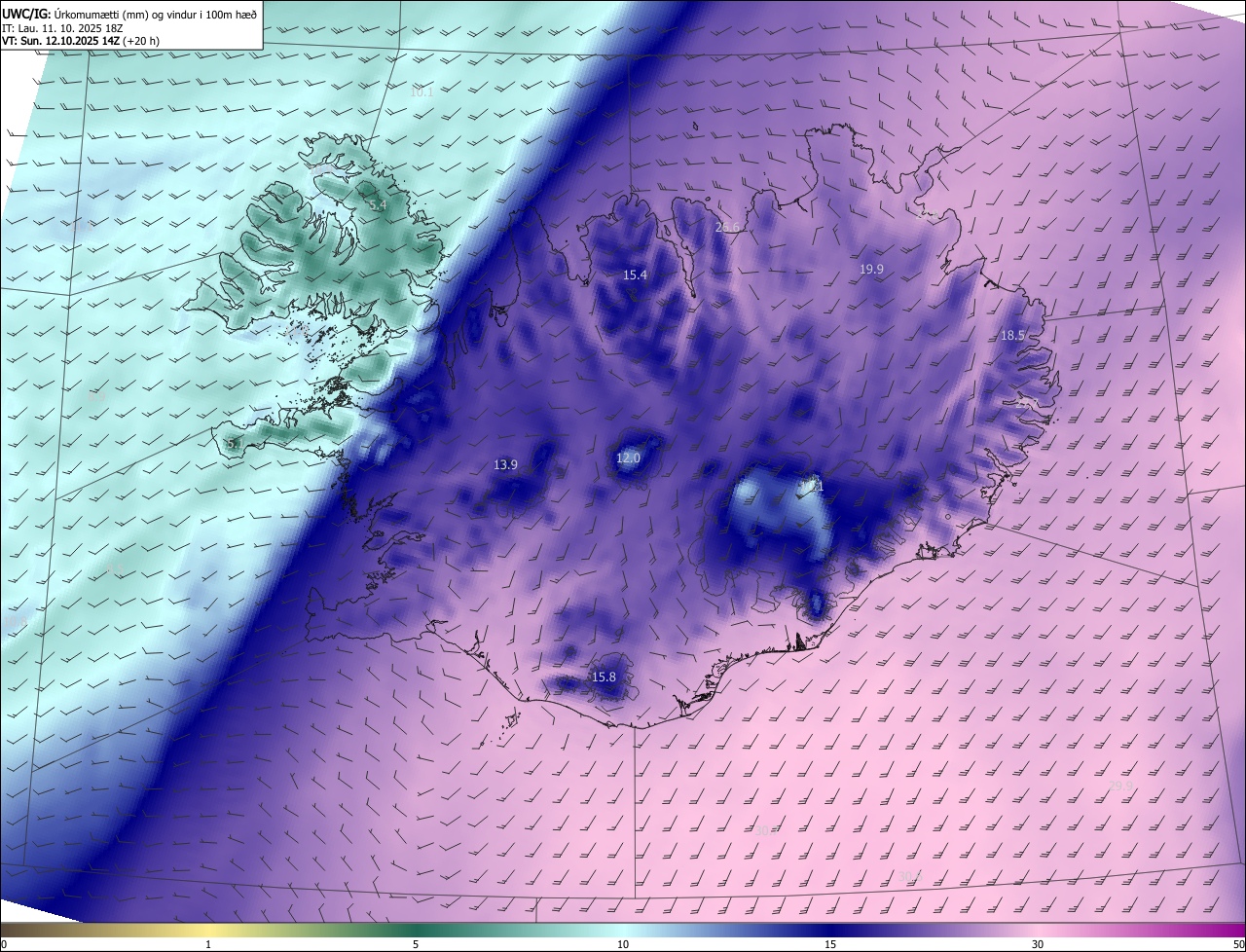This screenshot has width=1246, height=952.
Task: Click the 50 tick label on the colour scale
Action: (1238, 944)
